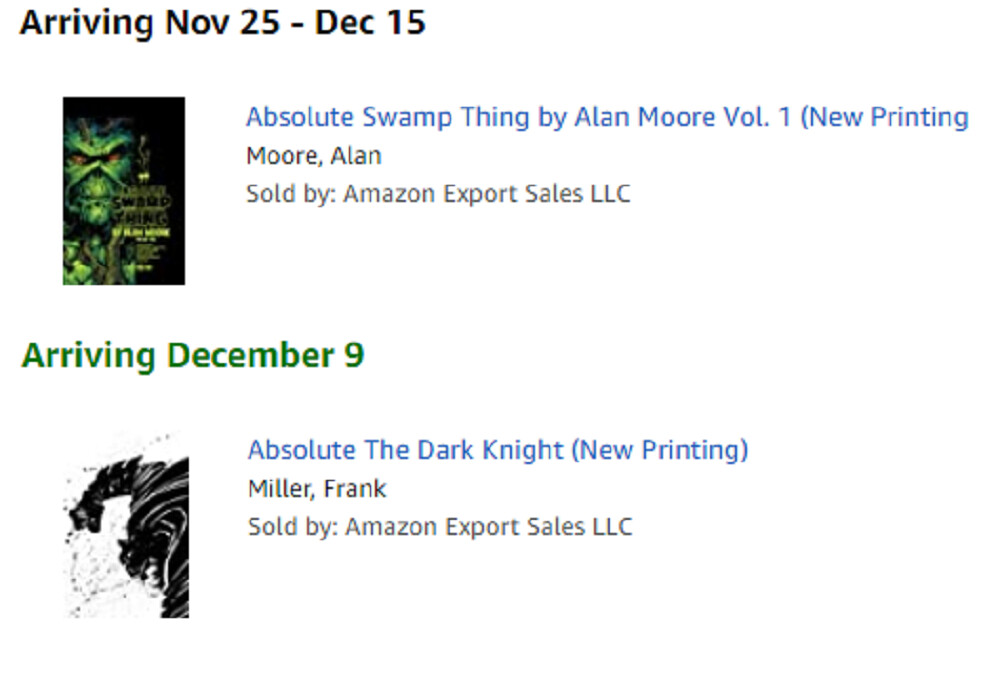Click the Dark Knight book cover thumbnail

(x=125, y=524)
